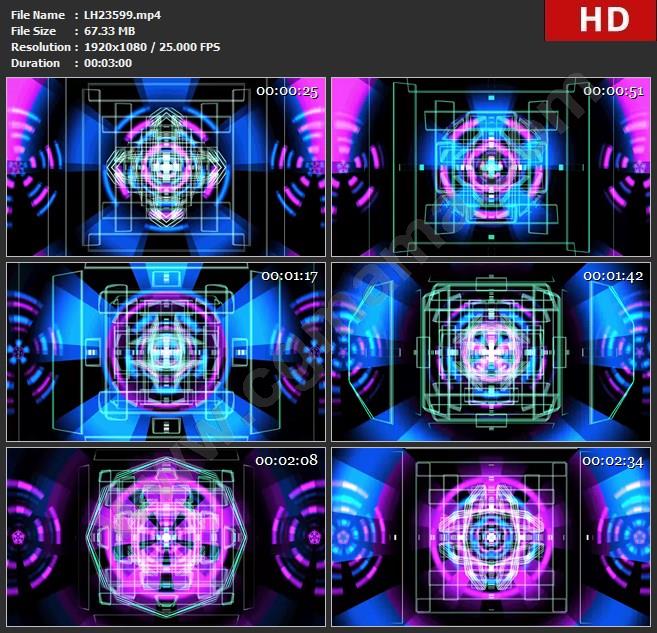This screenshot has width=657, height=633.
Task: Open the thumbnail at 00:00:51
Action: pos(489,167)
